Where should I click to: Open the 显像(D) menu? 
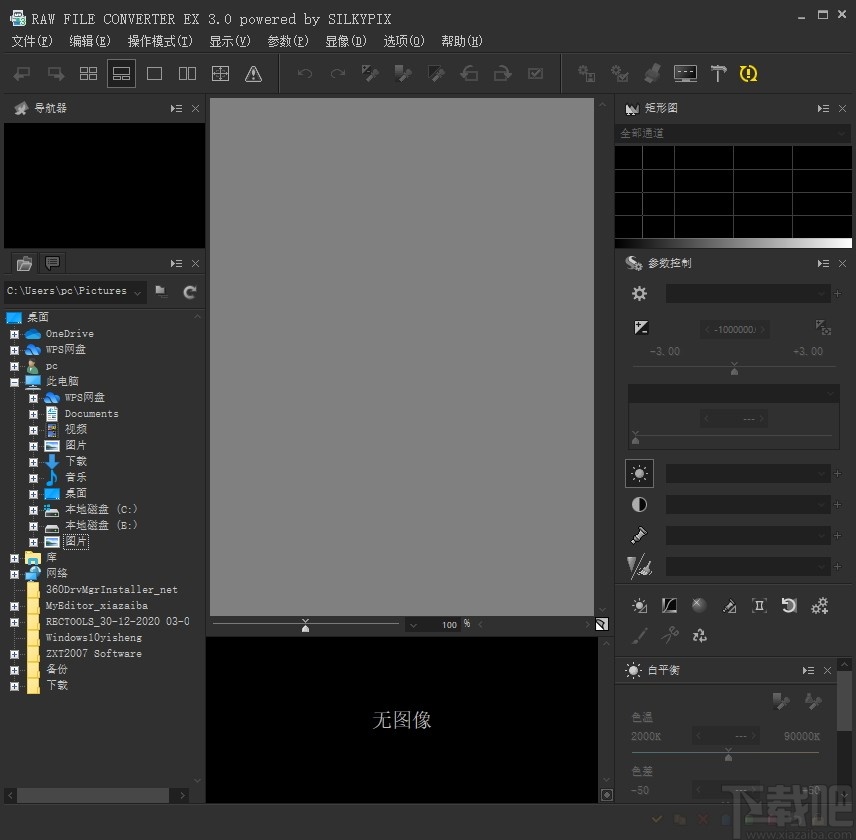point(346,41)
